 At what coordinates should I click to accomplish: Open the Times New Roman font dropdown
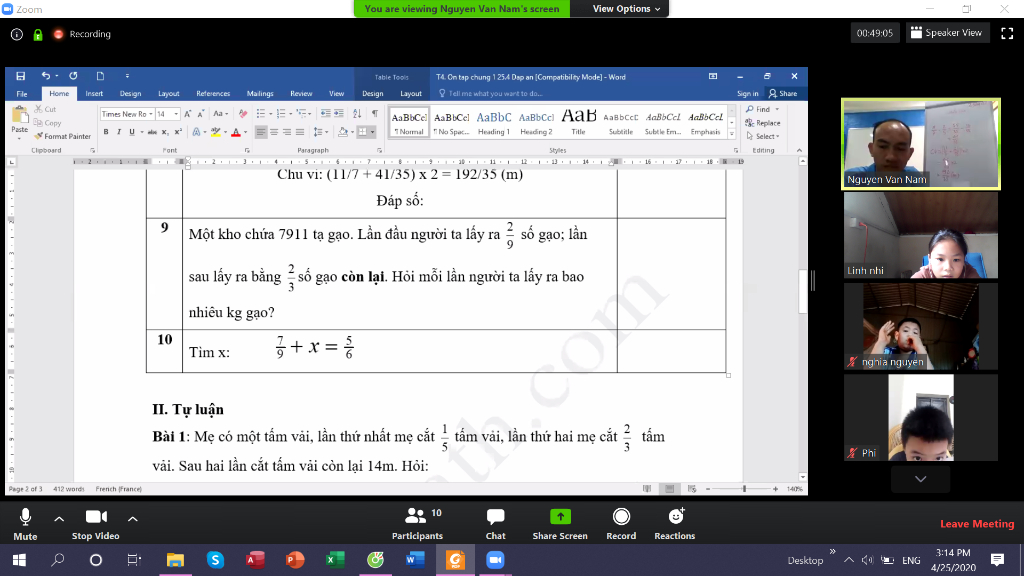pyautogui.click(x=151, y=114)
